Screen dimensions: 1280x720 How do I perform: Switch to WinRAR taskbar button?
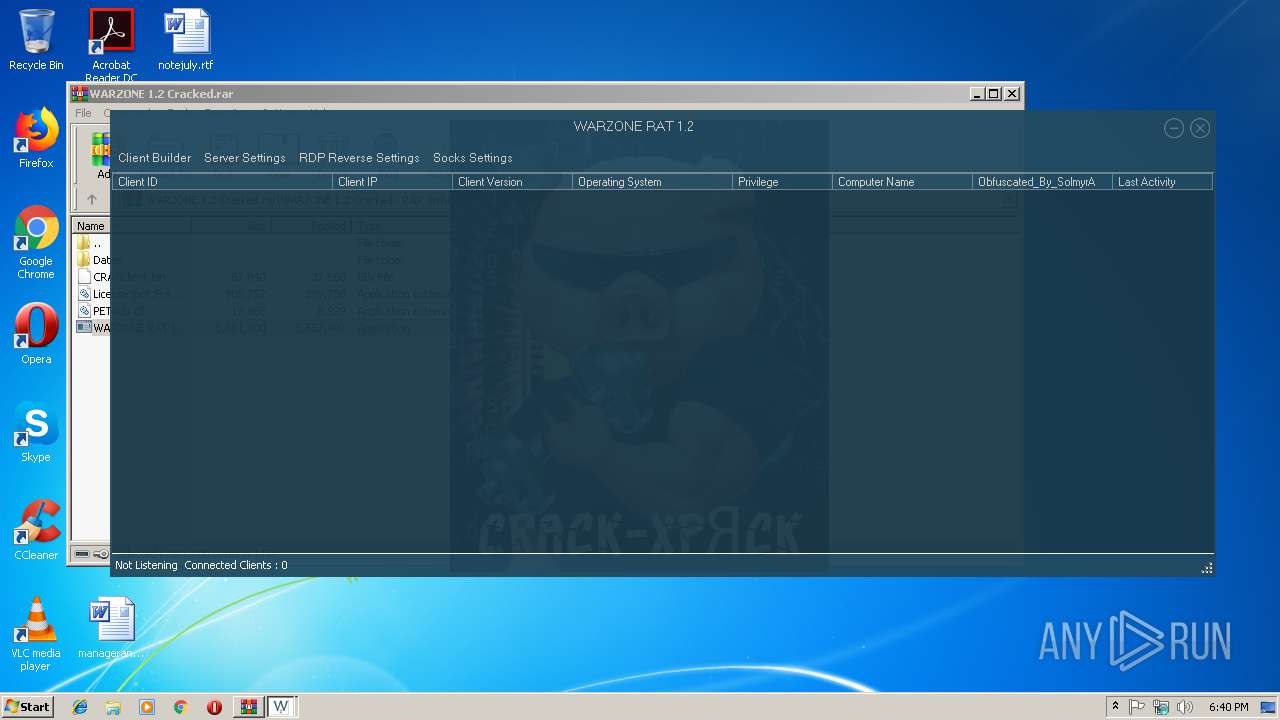coord(248,707)
